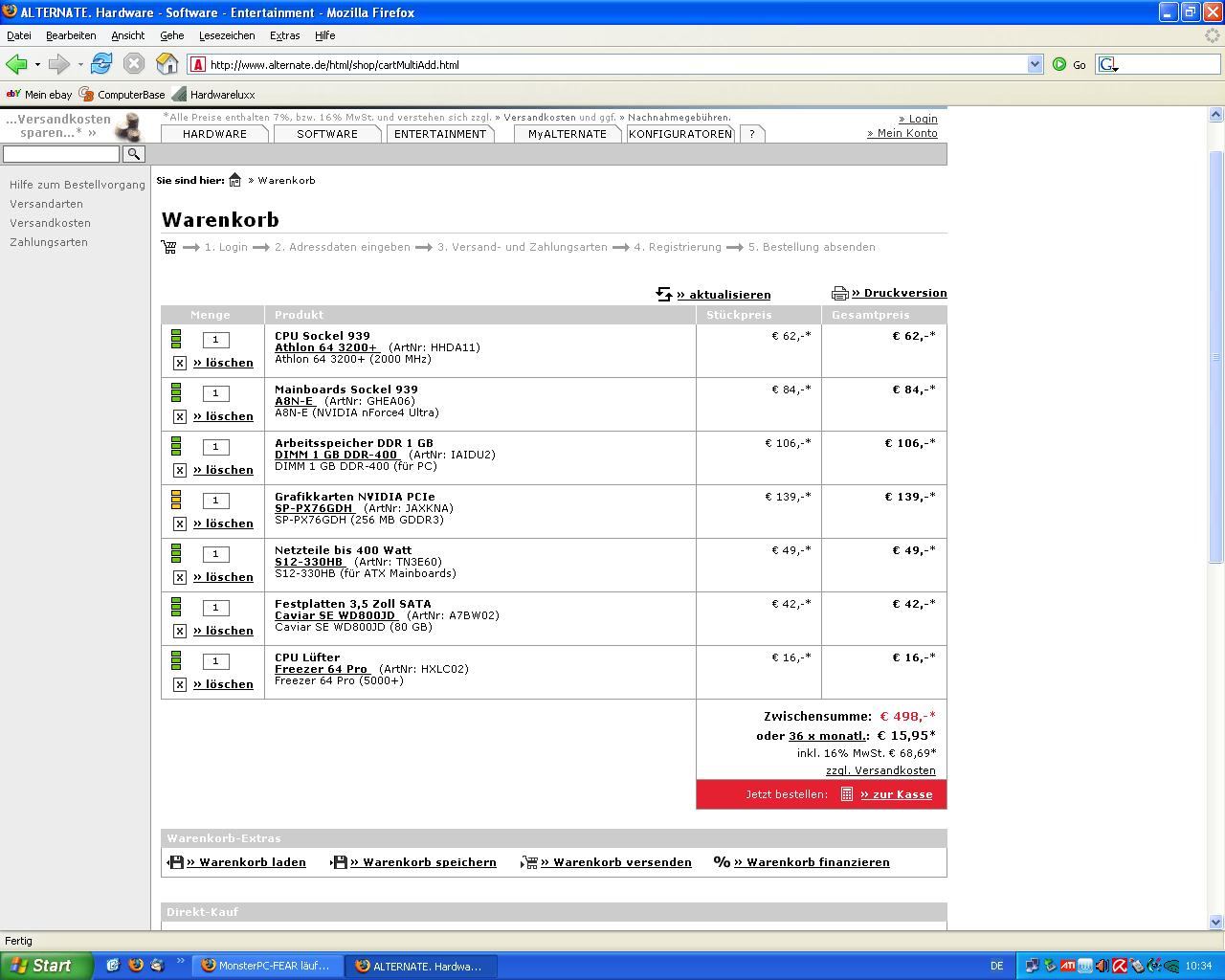Click the refresh icon beside aktualisieren

[664, 294]
